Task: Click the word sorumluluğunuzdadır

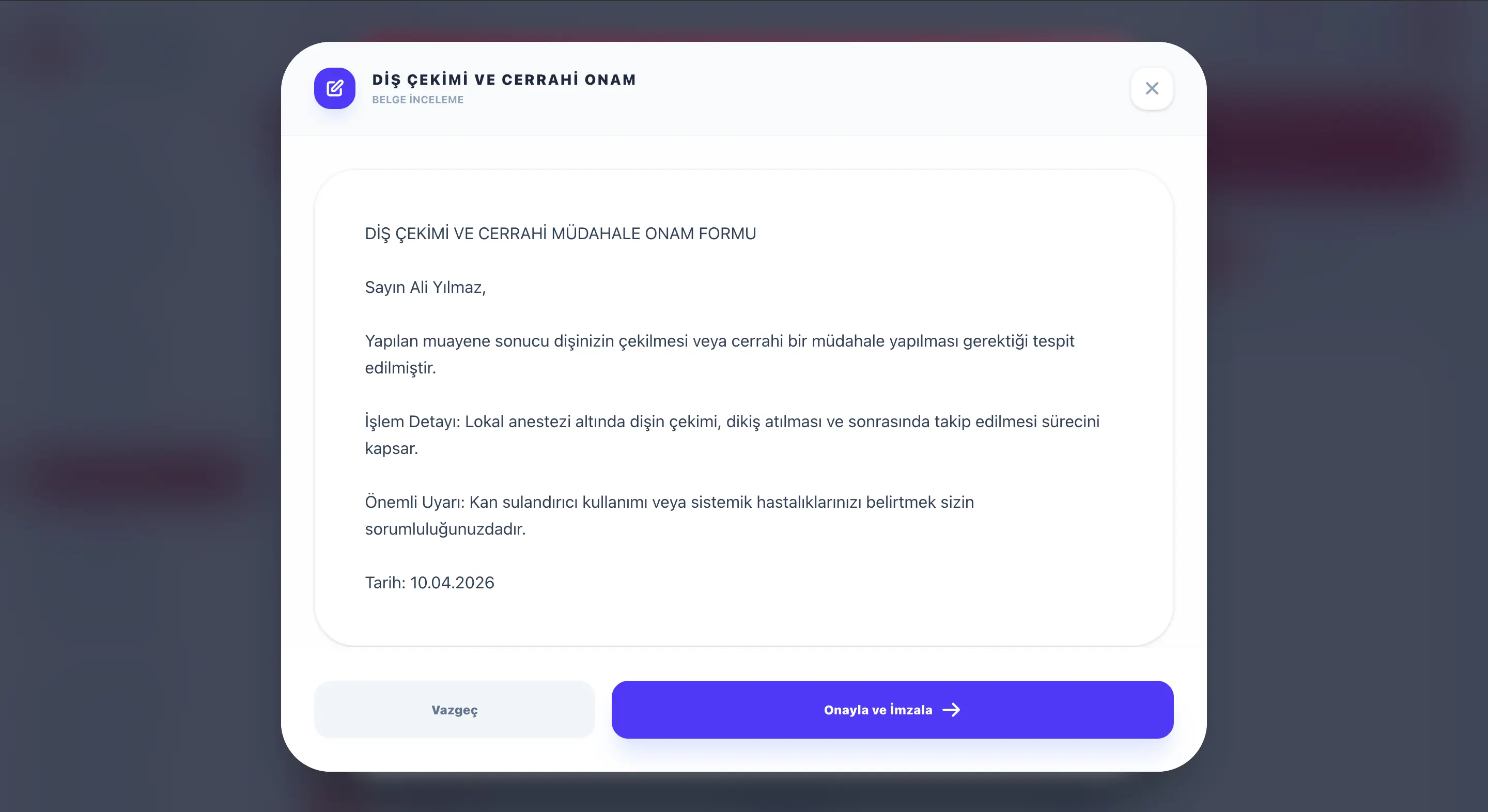Action: pos(445,529)
